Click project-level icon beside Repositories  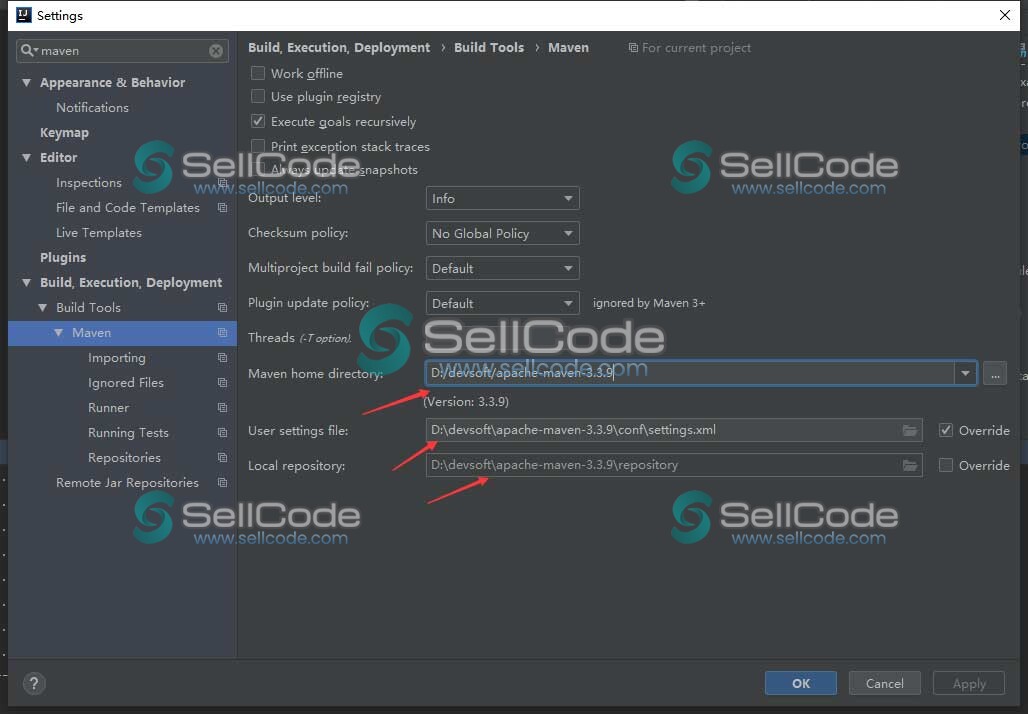click(x=222, y=457)
